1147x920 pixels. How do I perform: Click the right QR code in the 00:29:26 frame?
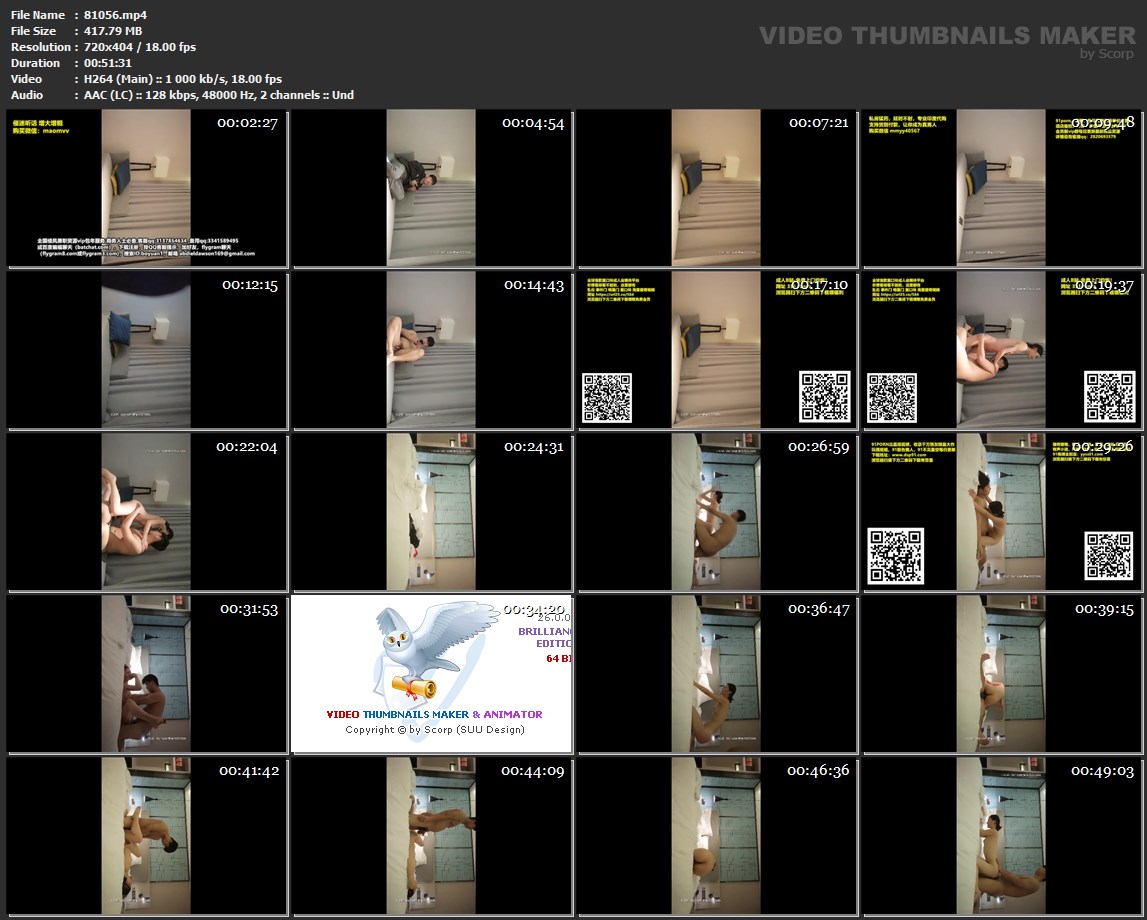coord(1109,556)
